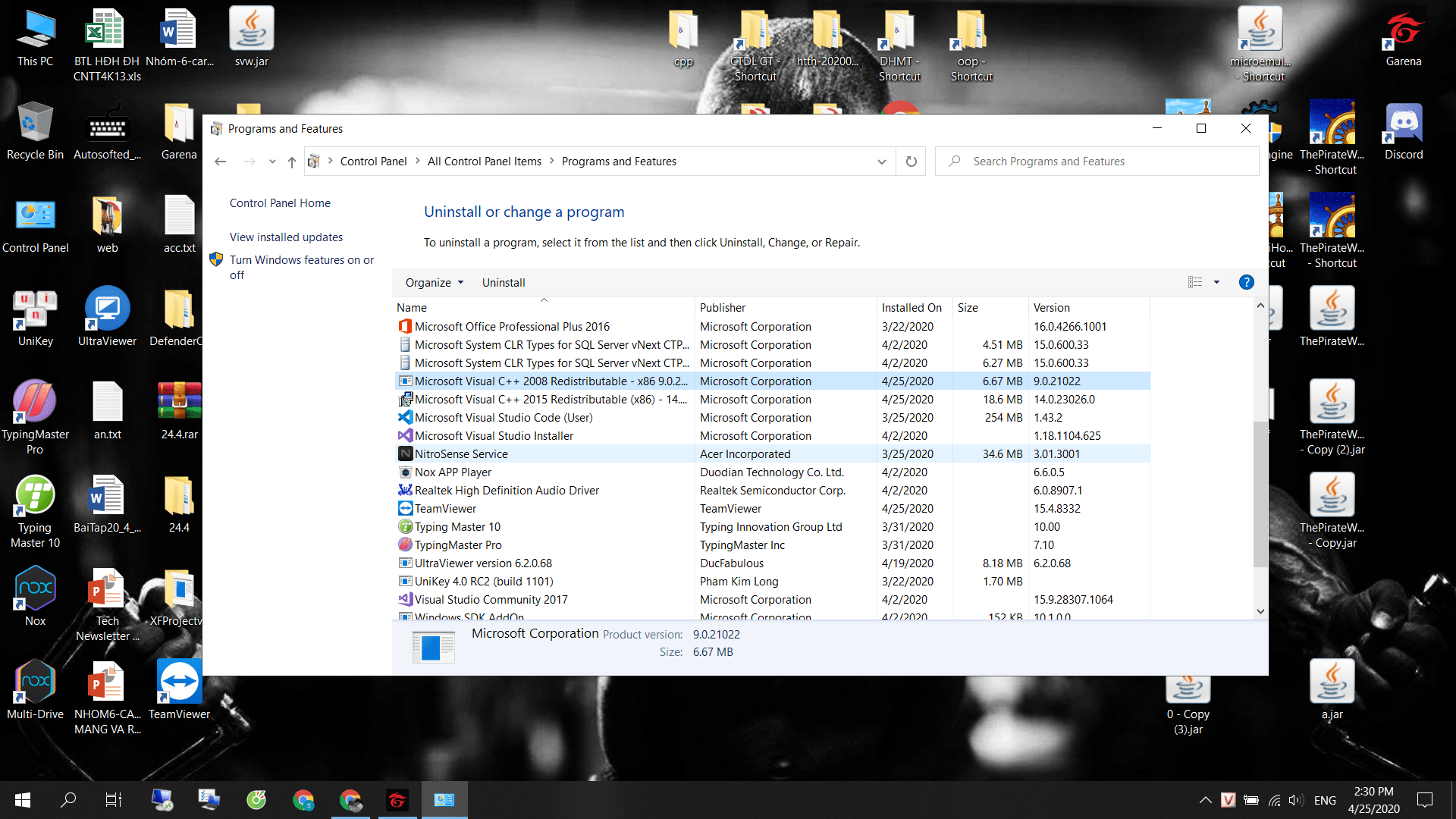Click Uninstall in the toolbar
Screen dimensions: 1456x819
click(x=504, y=282)
